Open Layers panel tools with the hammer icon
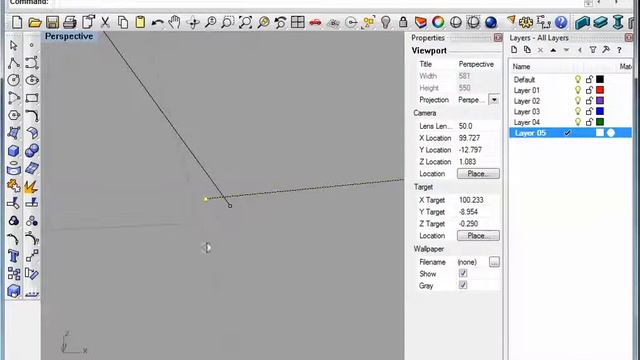The height and width of the screenshot is (360, 640). pyautogui.click(x=606, y=50)
